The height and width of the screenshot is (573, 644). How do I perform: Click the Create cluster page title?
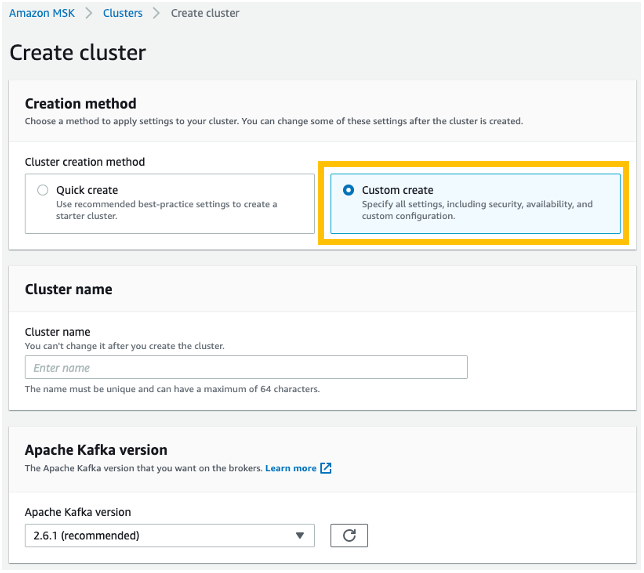[78, 53]
